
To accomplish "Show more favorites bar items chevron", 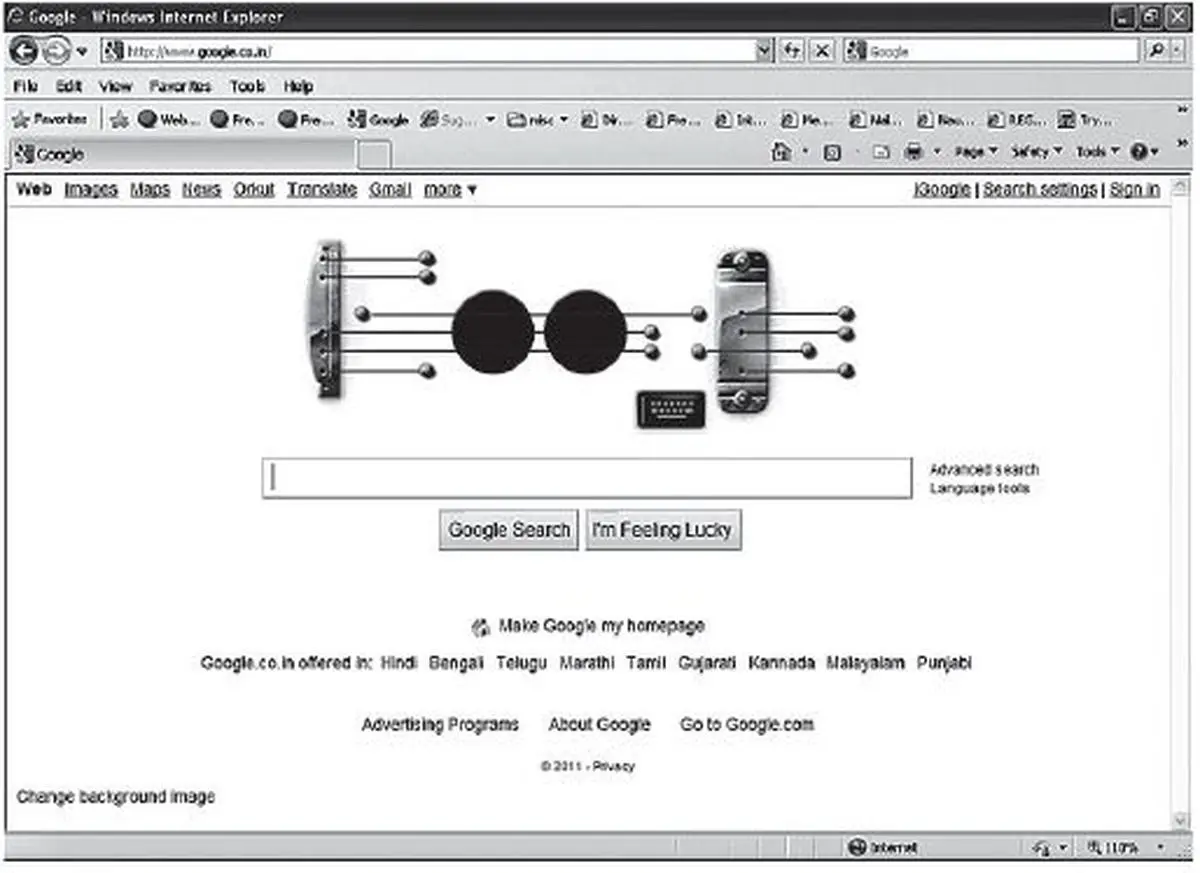I will pyautogui.click(x=1184, y=110).
